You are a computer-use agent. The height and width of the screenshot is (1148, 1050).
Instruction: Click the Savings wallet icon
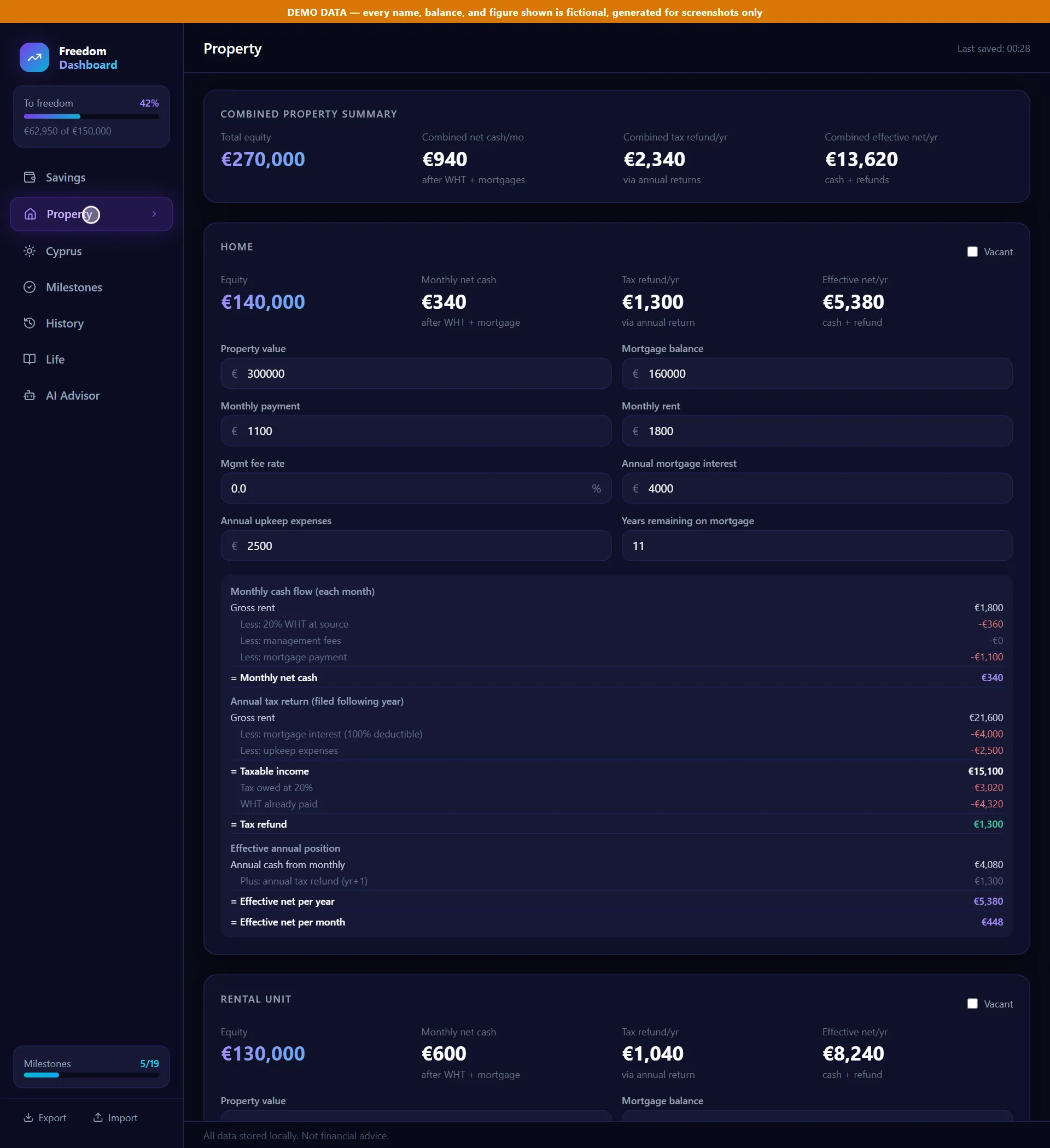pyautogui.click(x=30, y=177)
